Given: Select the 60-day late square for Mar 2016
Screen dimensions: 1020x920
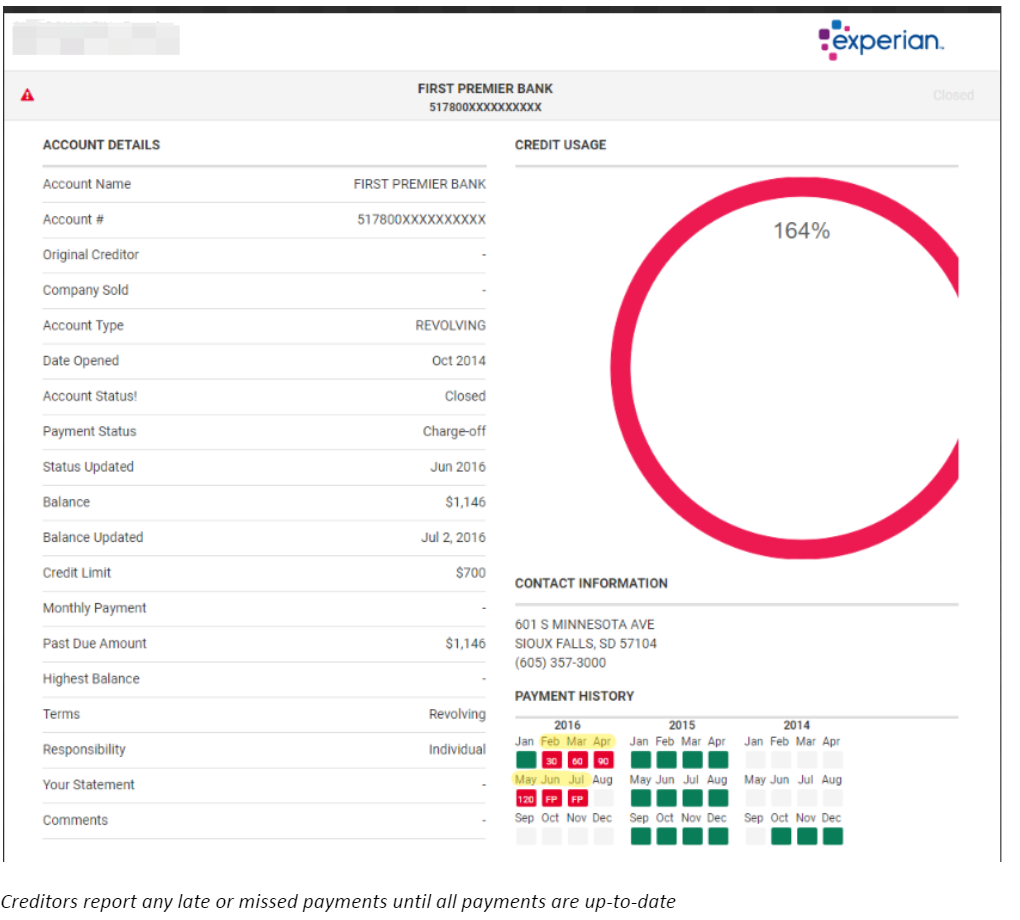Looking at the screenshot, I should pyautogui.click(x=578, y=760).
